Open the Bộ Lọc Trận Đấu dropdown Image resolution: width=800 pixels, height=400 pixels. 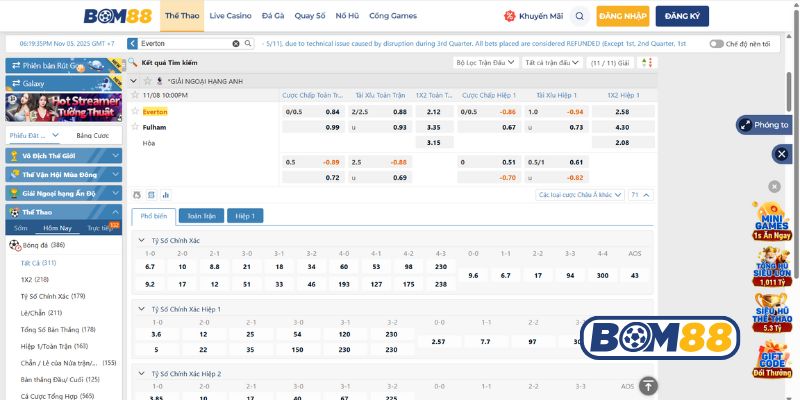tap(483, 62)
